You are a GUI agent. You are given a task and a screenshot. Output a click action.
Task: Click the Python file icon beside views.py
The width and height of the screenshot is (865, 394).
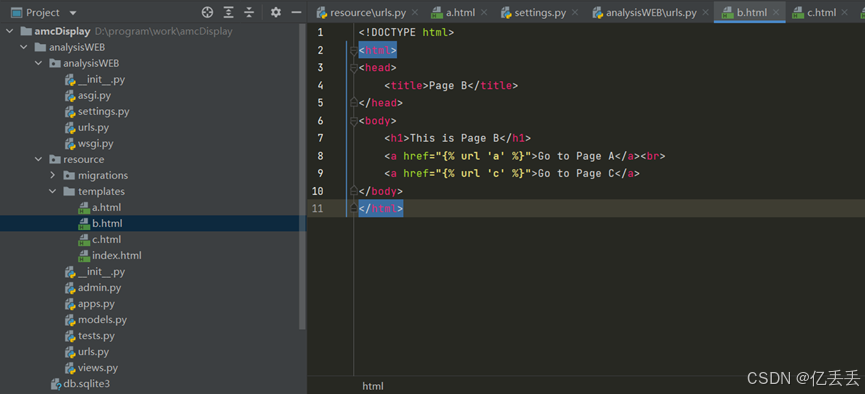70,368
